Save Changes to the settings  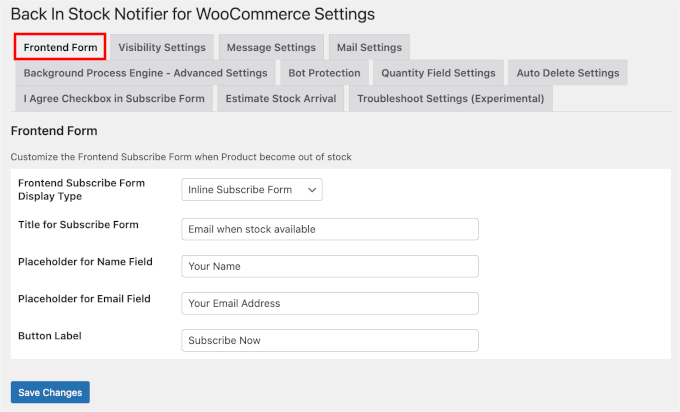coord(50,392)
